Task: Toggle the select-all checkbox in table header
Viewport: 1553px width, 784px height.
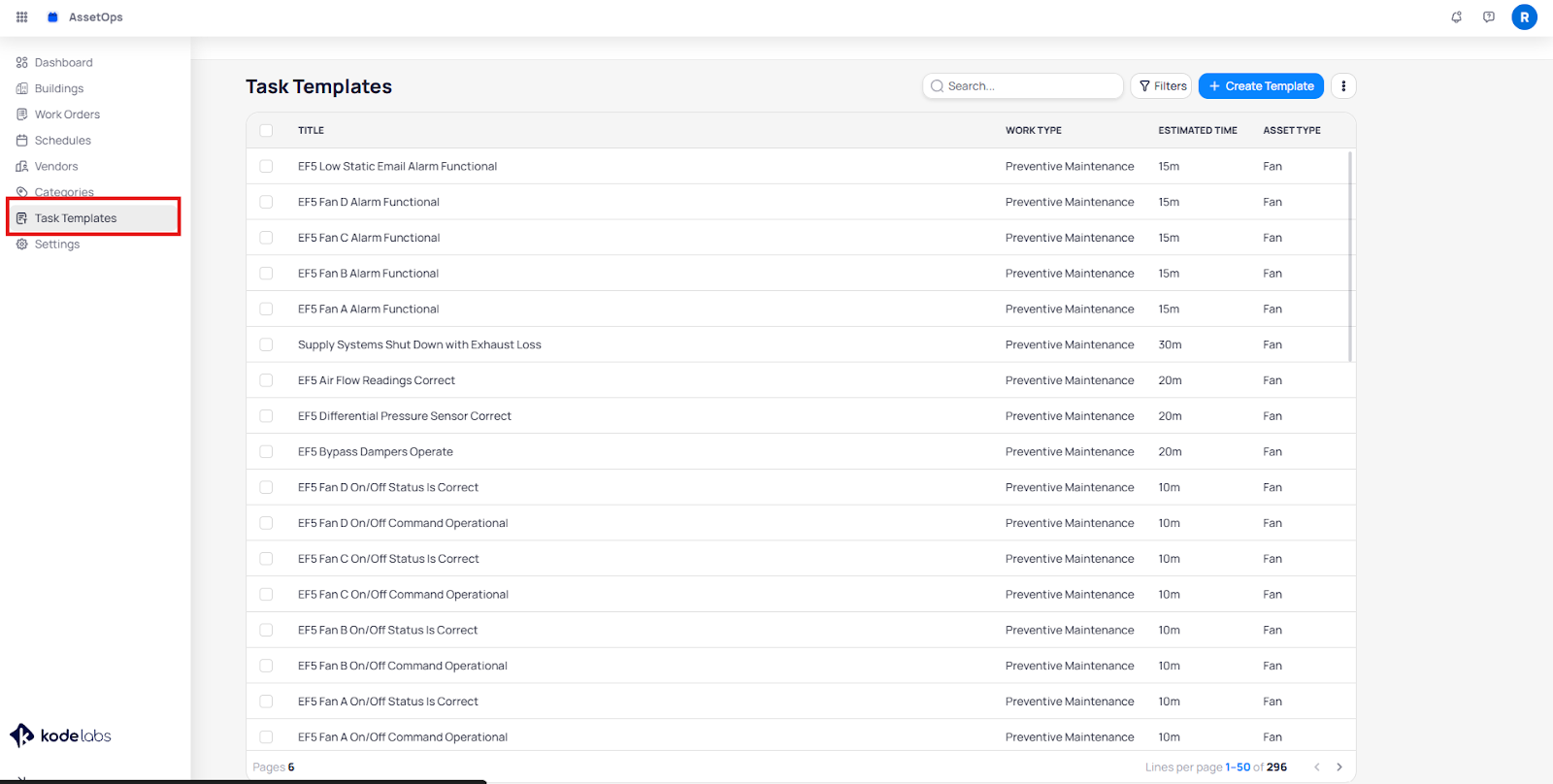Action: [266, 130]
